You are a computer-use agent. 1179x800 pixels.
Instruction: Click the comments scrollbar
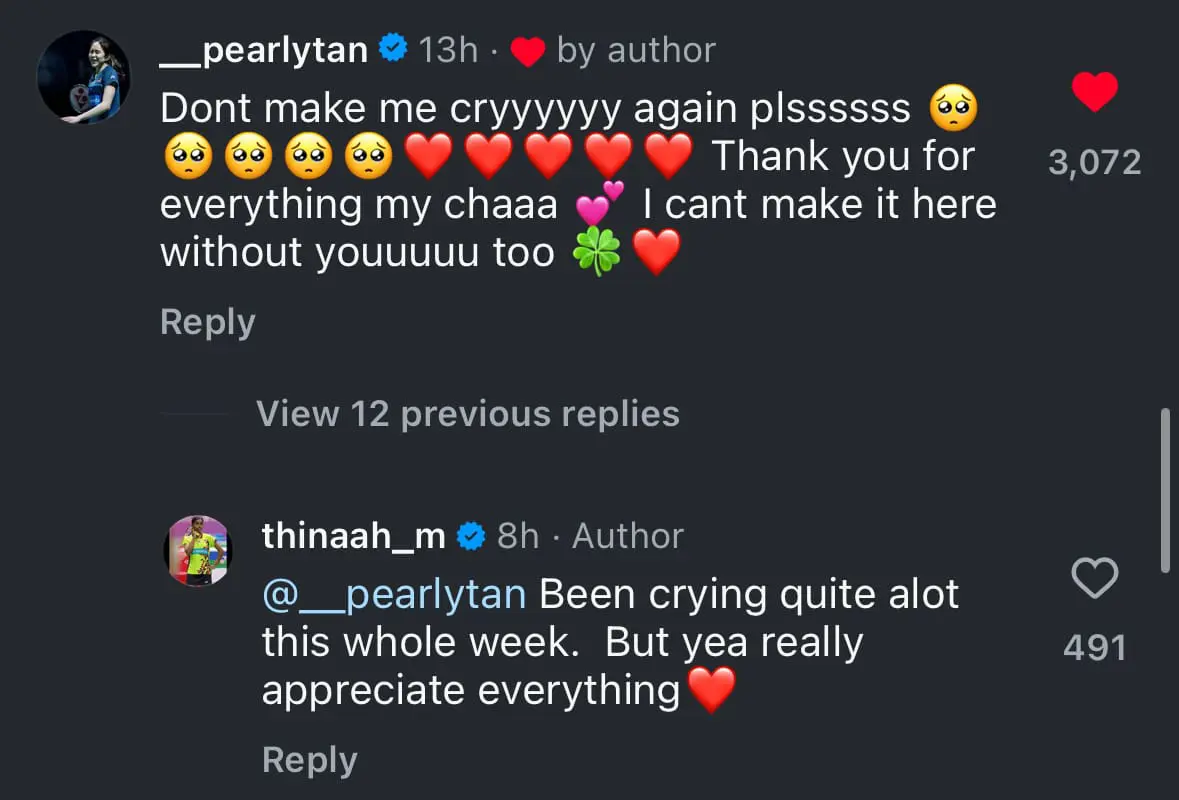[1165, 490]
